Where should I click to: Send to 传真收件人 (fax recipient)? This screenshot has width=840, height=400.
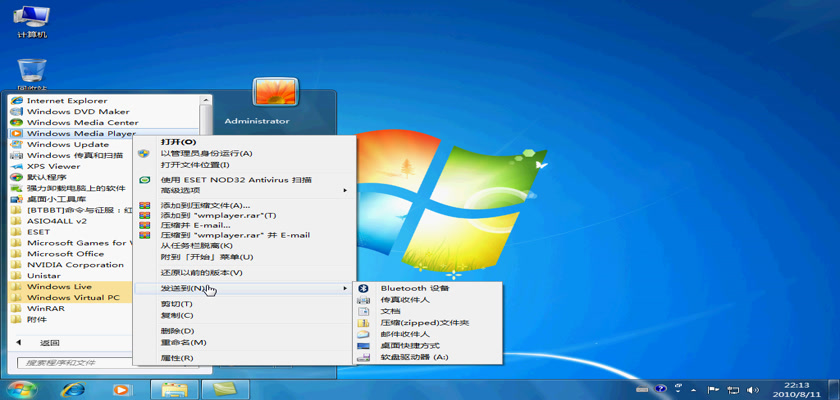405,299
